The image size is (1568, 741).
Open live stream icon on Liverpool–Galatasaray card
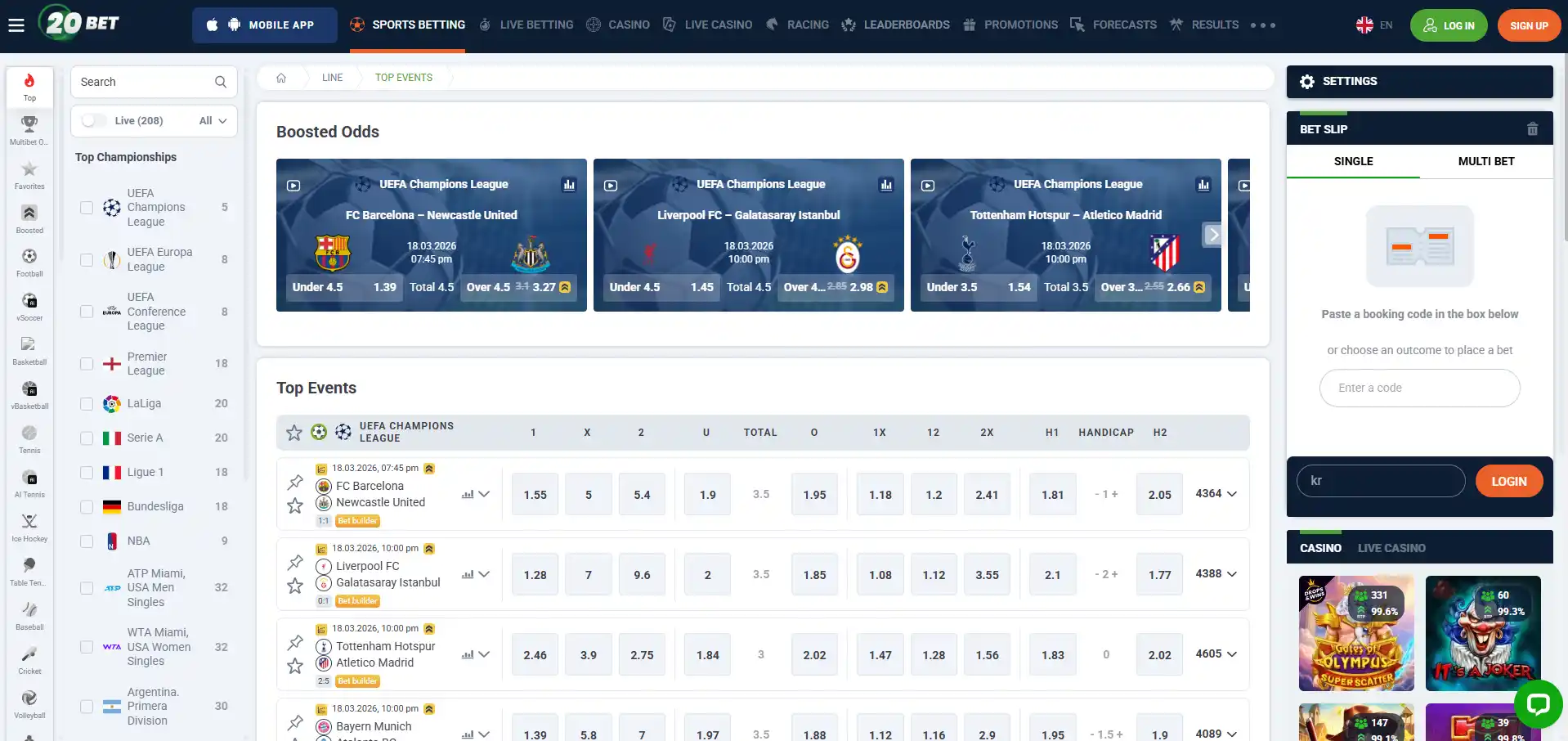[611, 186]
